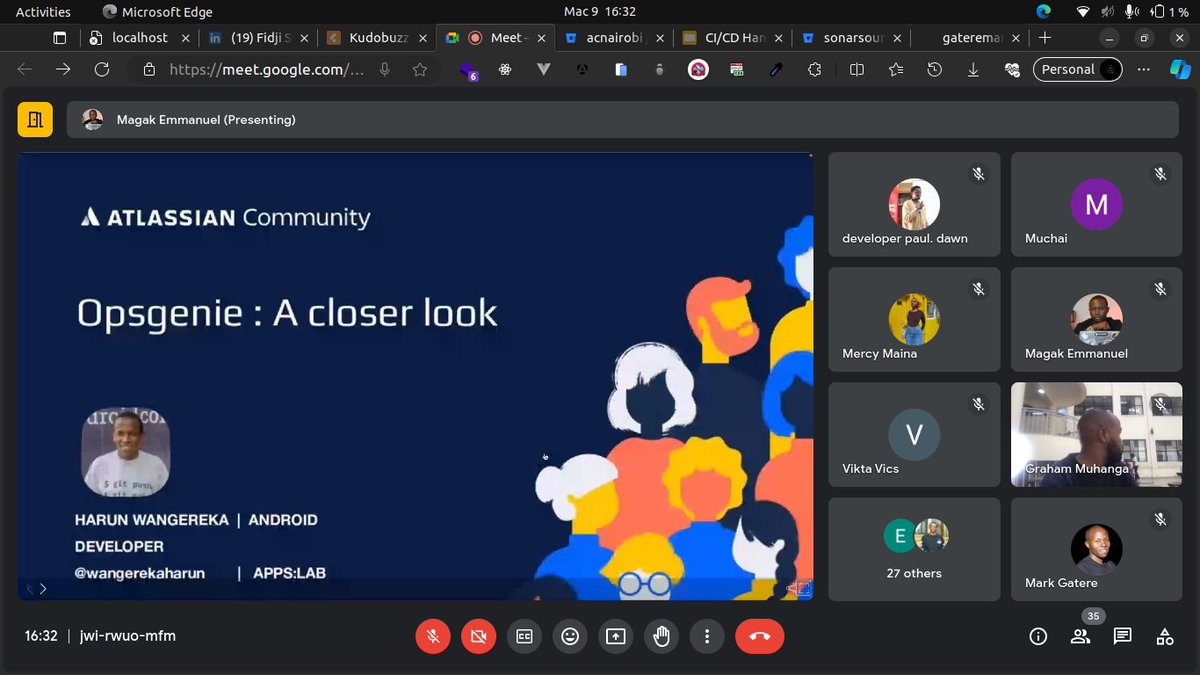Image resolution: width=1200 pixels, height=675 pixels.
Task: Open React Developer Tools extension icon
Action: pyautogui.click(x=506, y=69)
